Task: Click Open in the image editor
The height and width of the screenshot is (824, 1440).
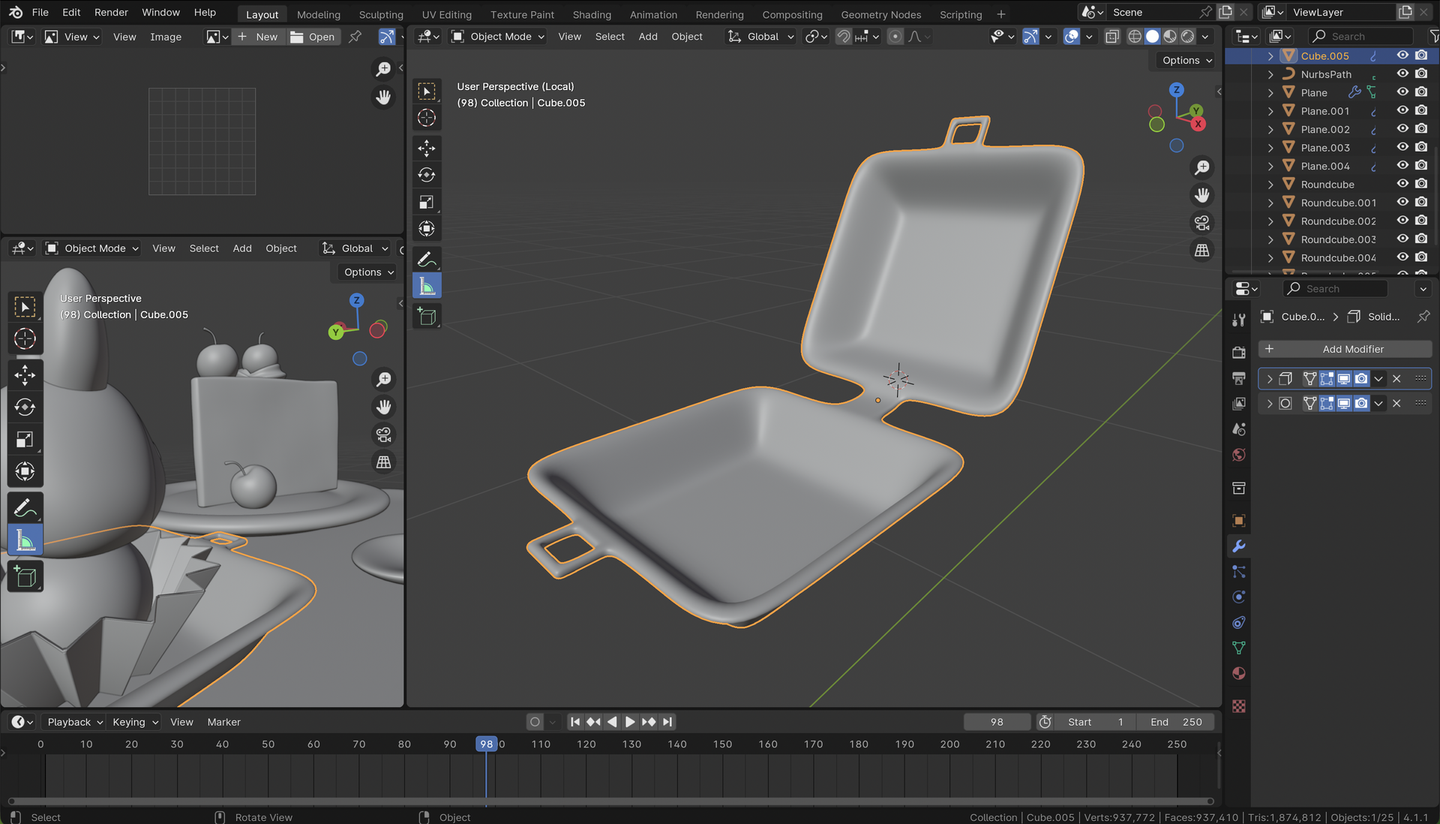Action: [x=312, y=36]
